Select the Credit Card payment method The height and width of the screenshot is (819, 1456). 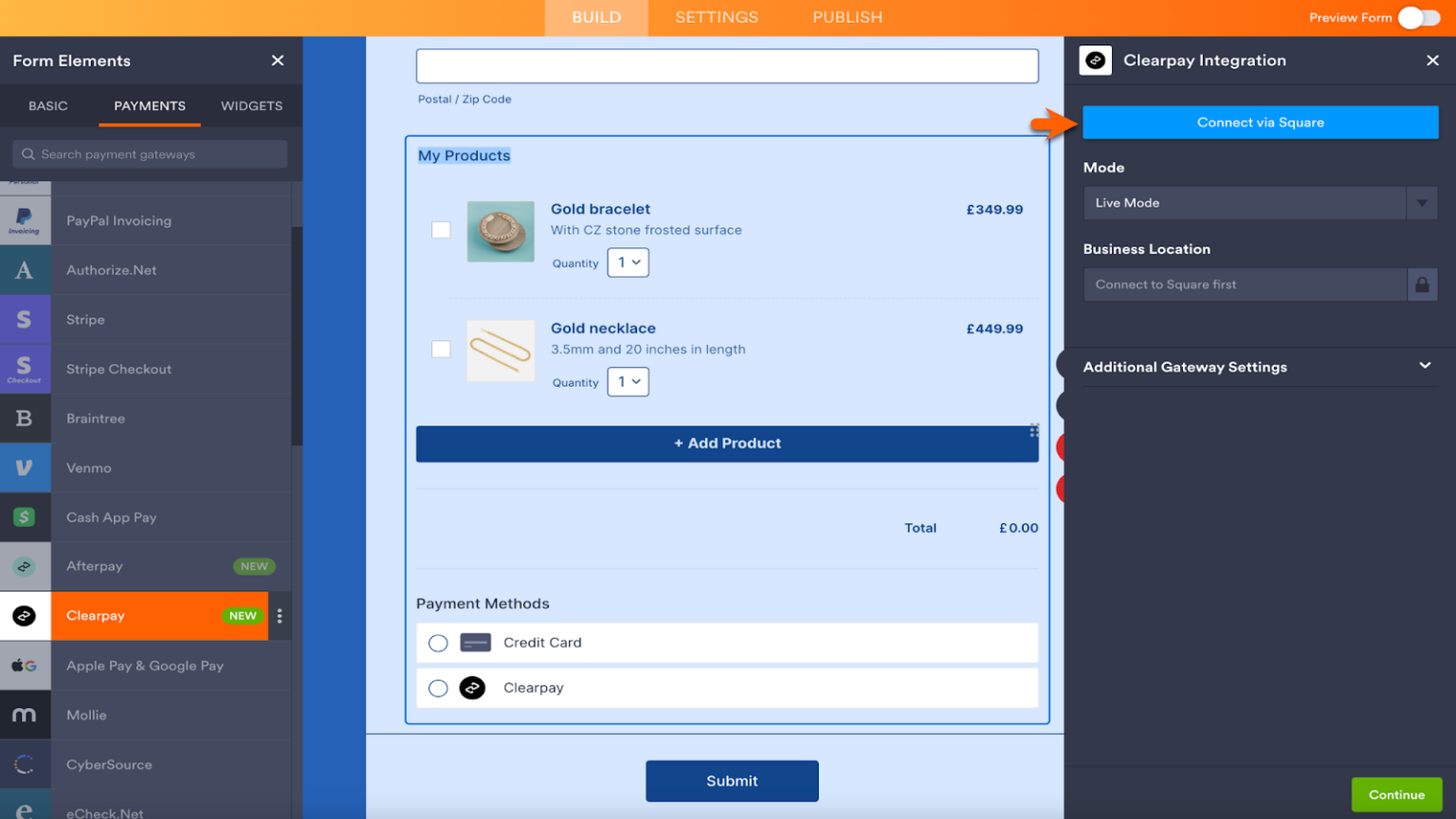point(438,643)
